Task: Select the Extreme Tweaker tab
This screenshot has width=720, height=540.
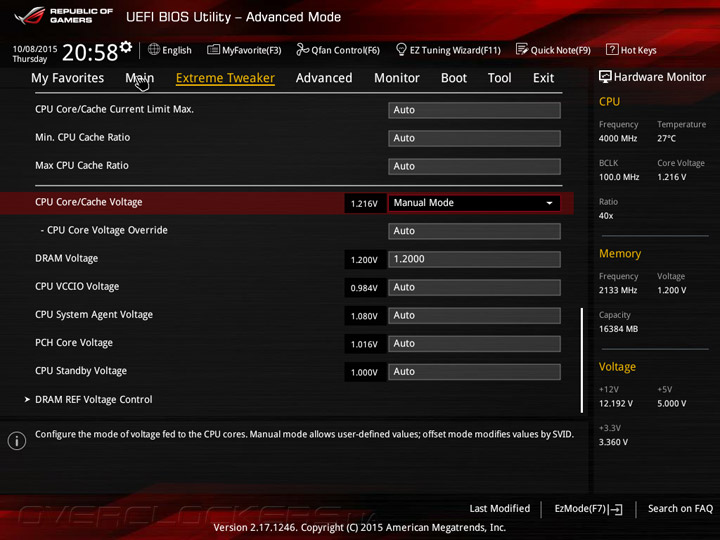Action: (225, 78)
